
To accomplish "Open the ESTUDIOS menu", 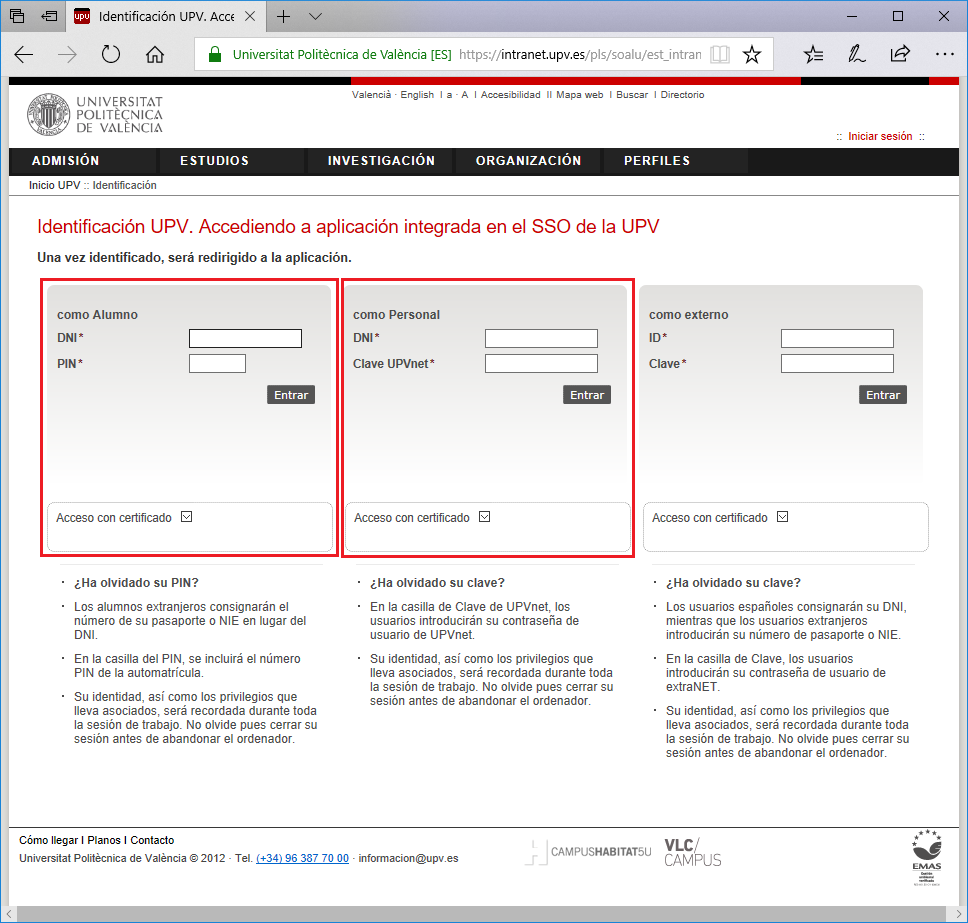I will point(214,161).
